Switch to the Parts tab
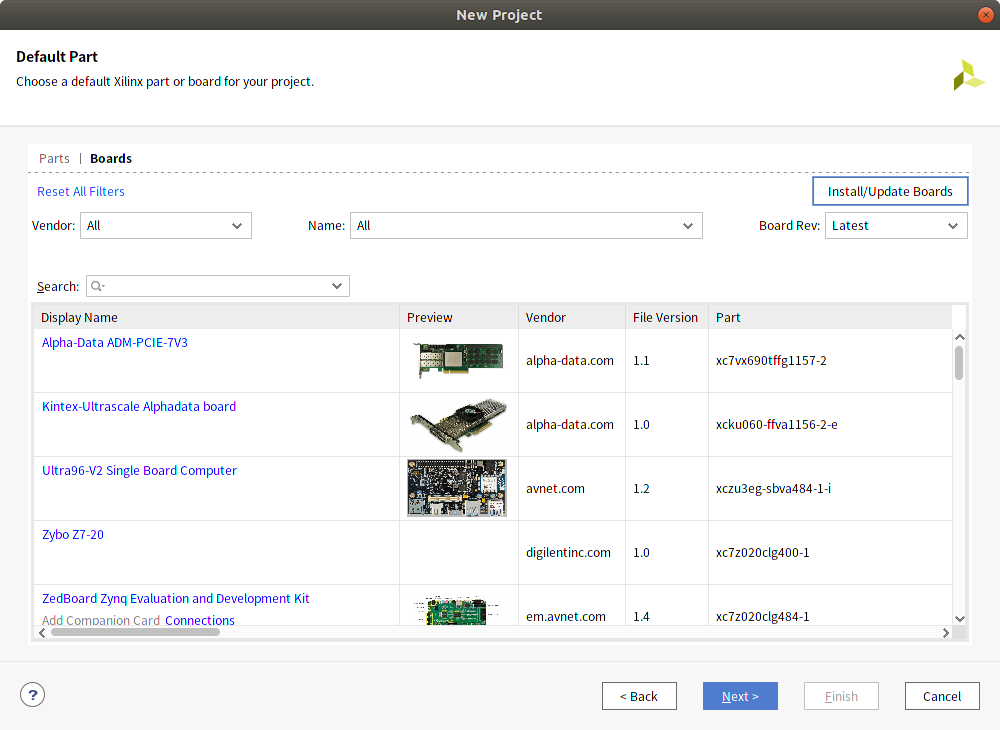1000x730 pixels. point(54,159)
